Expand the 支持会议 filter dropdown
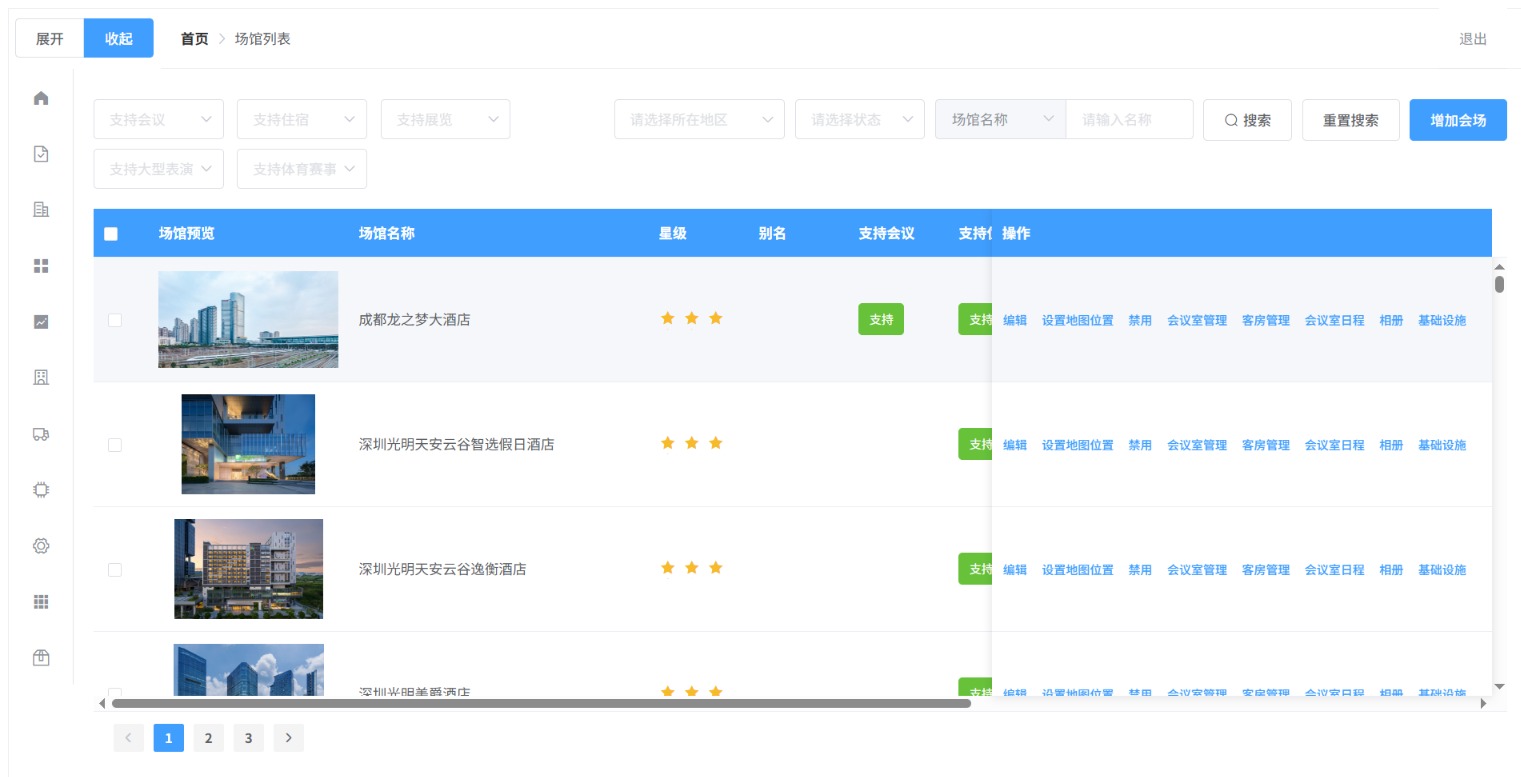 click(x=159, y=119)
